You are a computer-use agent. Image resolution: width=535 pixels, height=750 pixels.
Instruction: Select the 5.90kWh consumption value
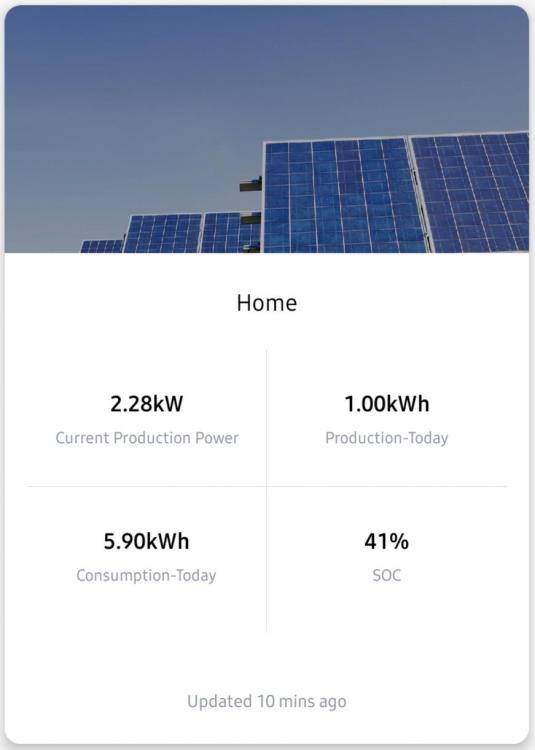pos(146,541)
